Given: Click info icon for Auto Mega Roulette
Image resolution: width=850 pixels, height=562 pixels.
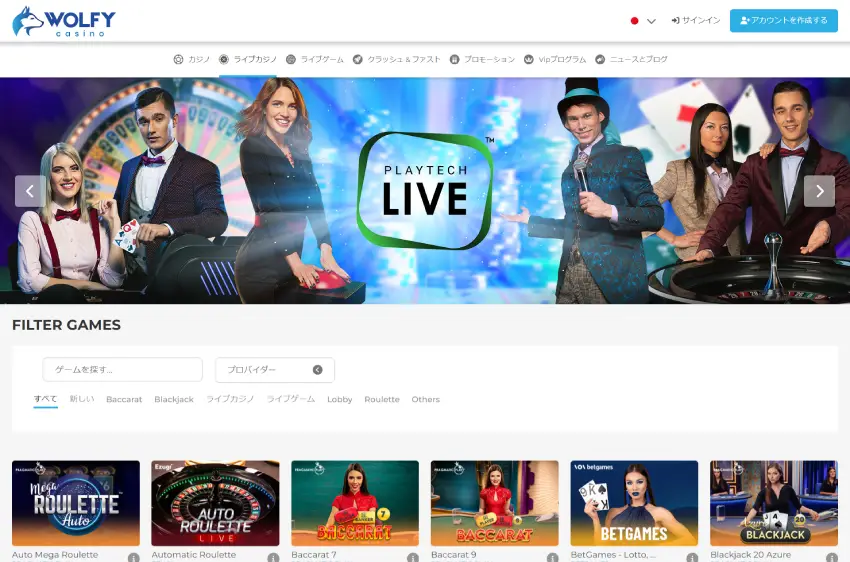Looking at the screenshot, I should pos(133,558).
